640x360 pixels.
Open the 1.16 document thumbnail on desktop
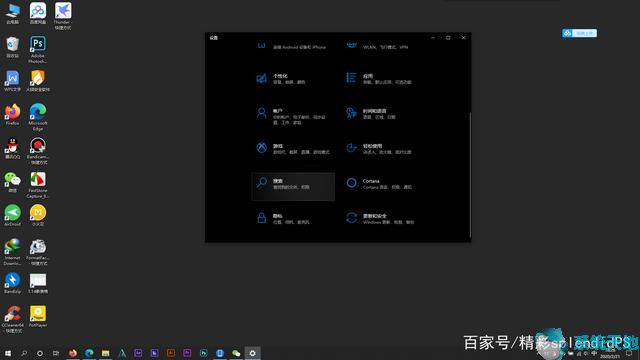(38, 283)
